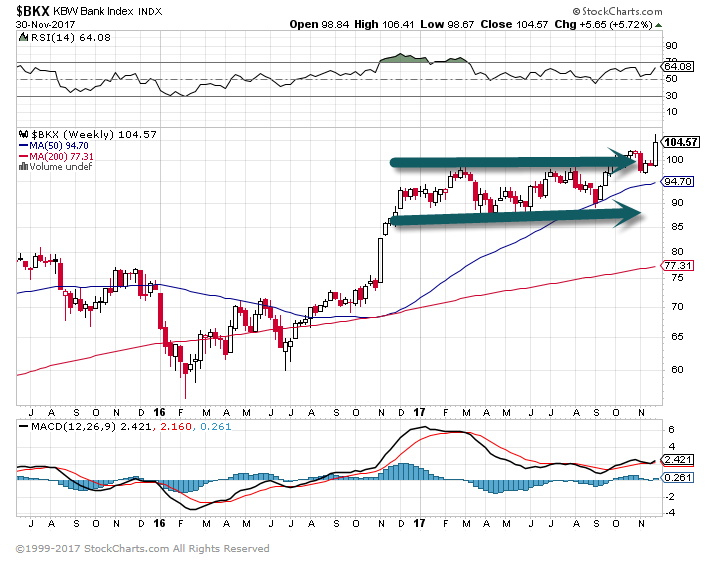Click the Volume undef legend label
Screen dimensions: 718x576
click(60, 167)
